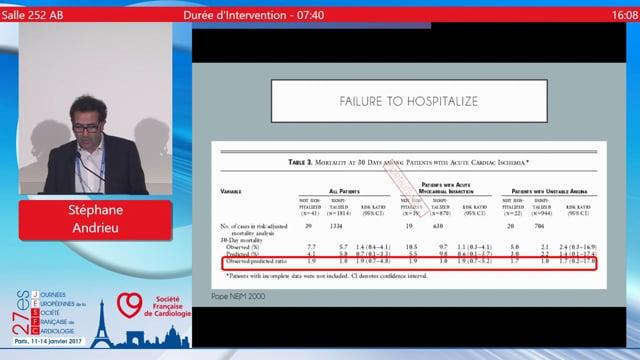This screenshot has height=360, width=640.
Task: Click the Eiffel Tower icon
Action: 102,324
